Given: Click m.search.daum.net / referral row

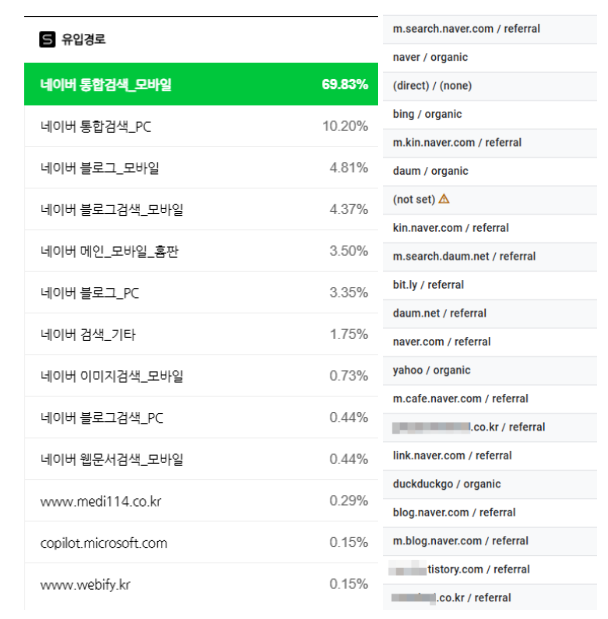Looking at the screenshot, I should tap(490, 257).
